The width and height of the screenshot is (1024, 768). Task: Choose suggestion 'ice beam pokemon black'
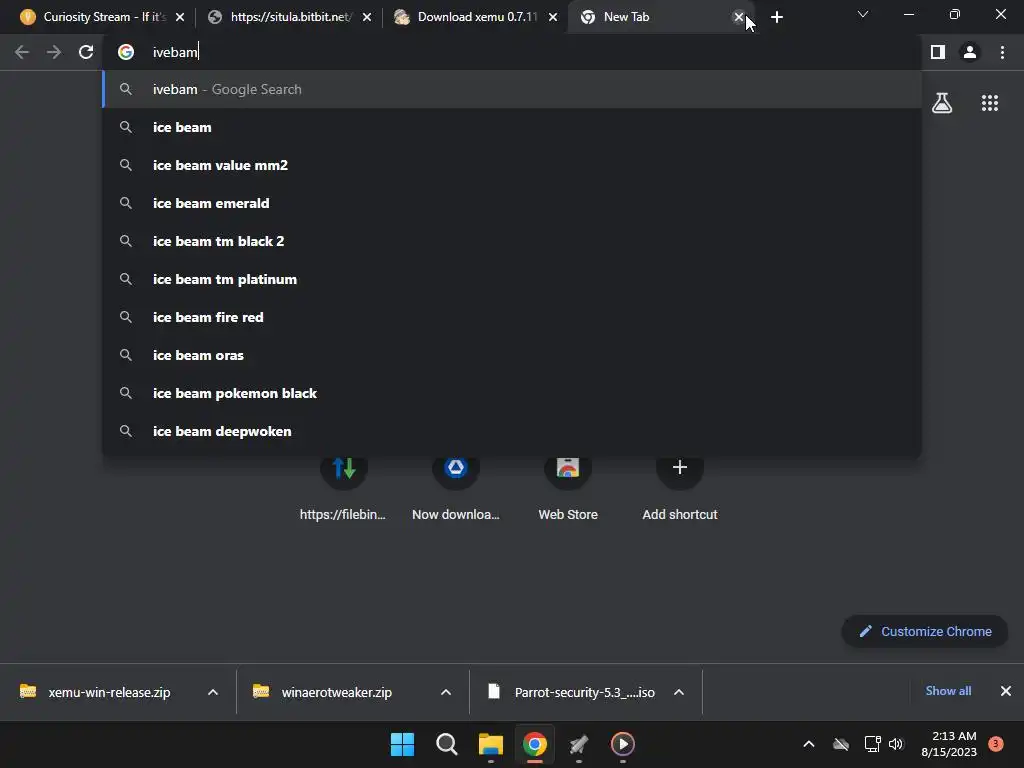pos(512,393)
